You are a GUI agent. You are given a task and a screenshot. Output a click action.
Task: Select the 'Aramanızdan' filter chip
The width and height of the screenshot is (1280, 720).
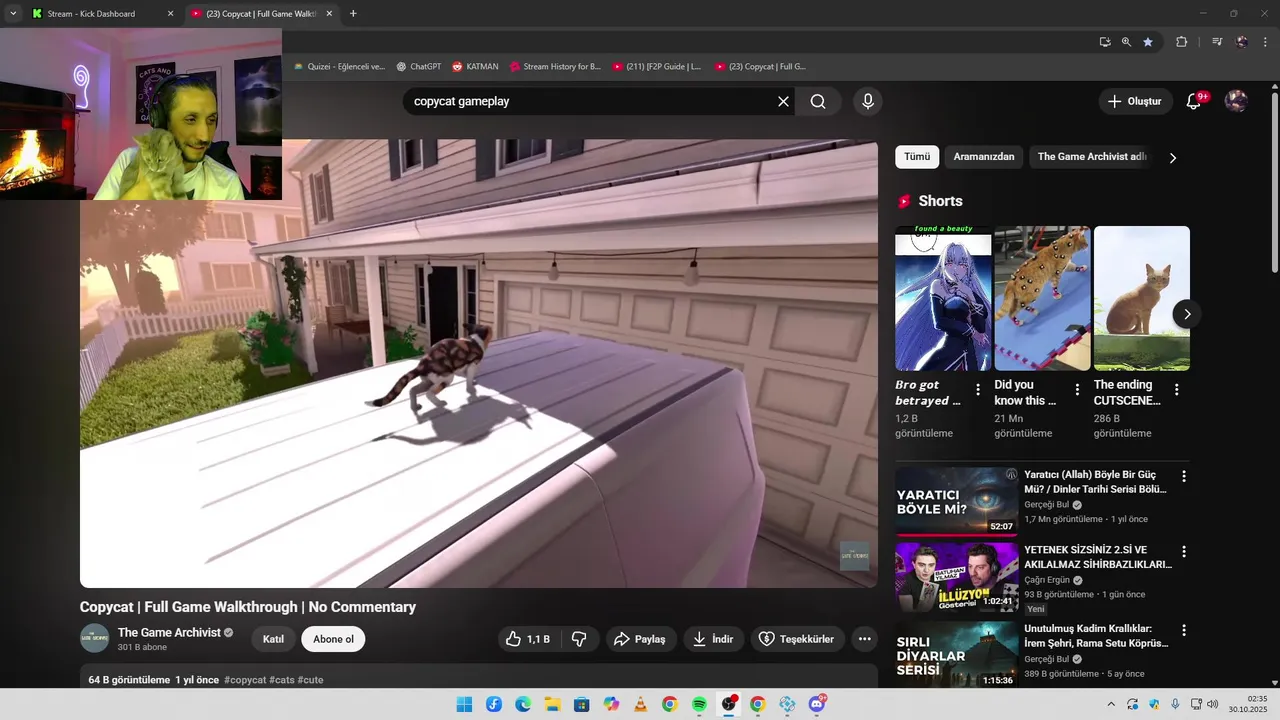[x=984, y=157]
